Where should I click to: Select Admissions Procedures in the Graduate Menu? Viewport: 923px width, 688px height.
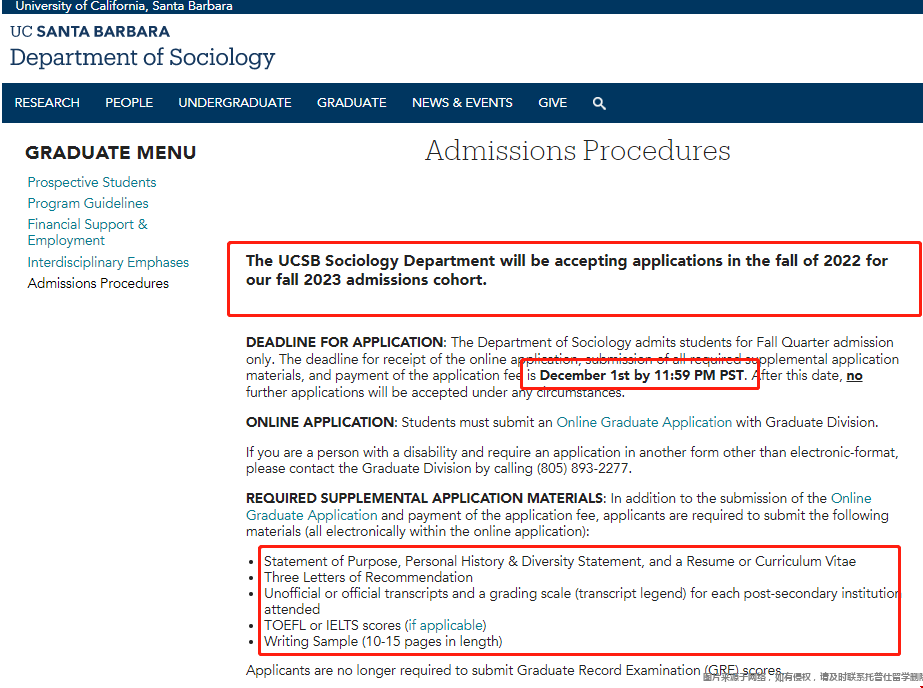(x=98, y=283)
